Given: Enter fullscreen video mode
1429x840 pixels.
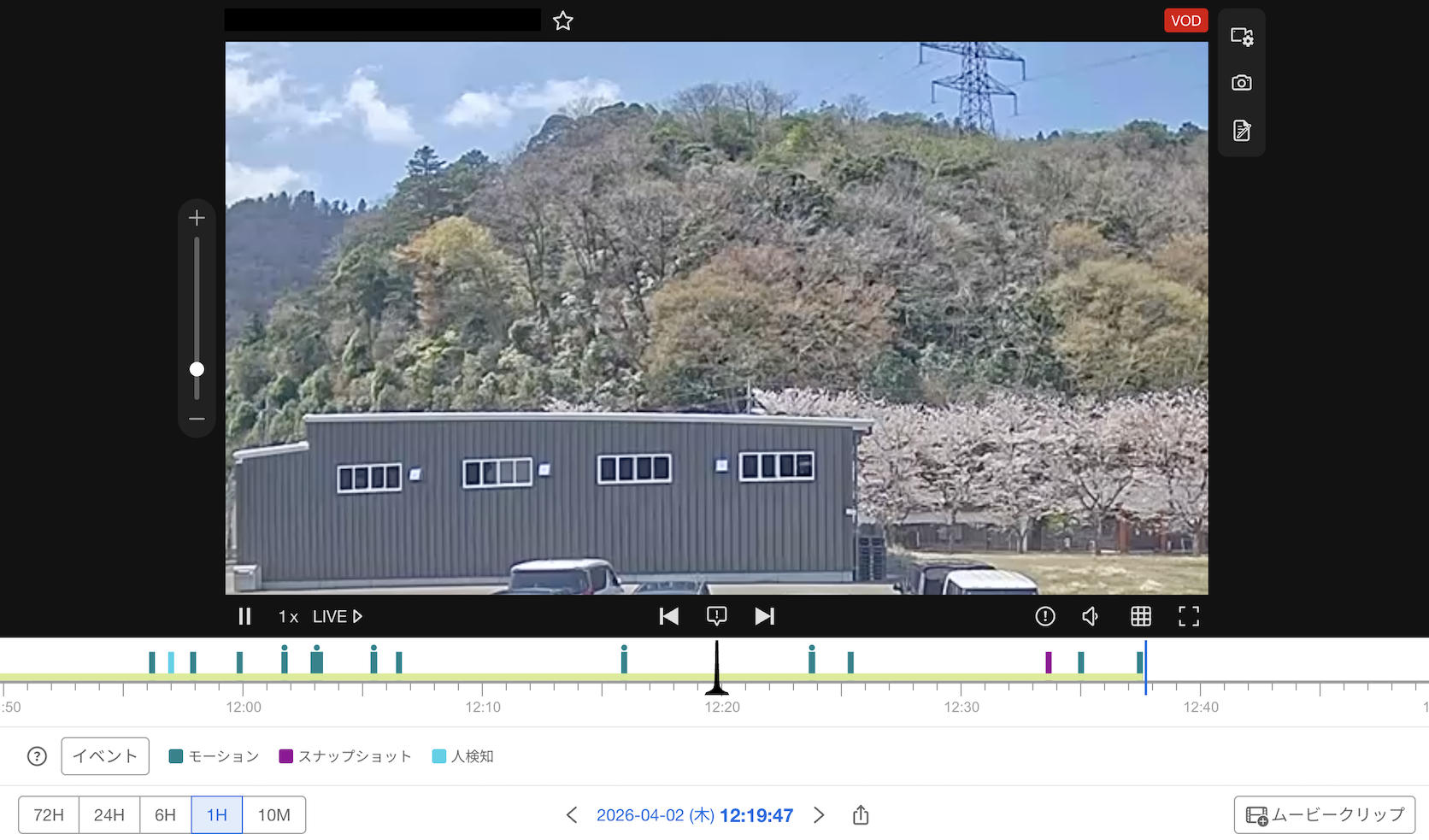Looking at the screenshot, I should [x=1188, y=616].
